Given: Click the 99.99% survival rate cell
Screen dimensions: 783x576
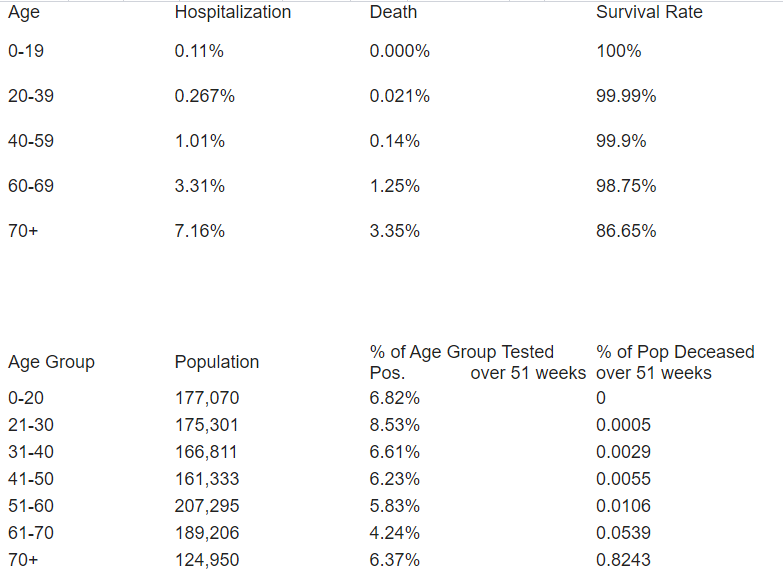Looking at the screenshot, I should (x=626, y=96).
